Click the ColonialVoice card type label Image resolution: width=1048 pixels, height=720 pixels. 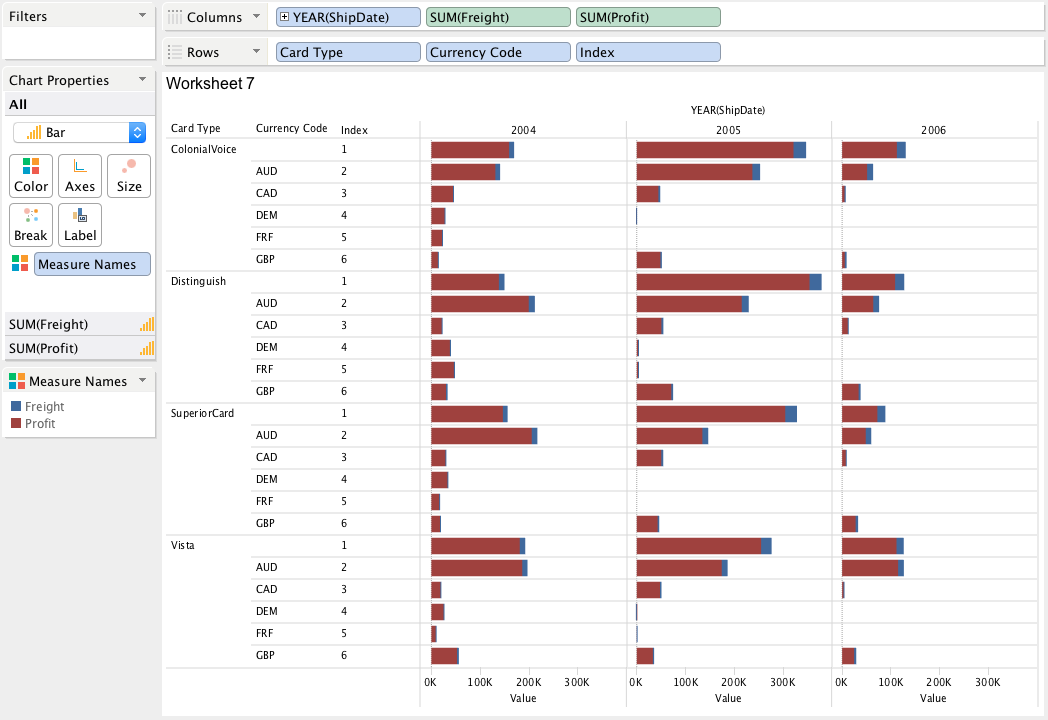point(203,149)
